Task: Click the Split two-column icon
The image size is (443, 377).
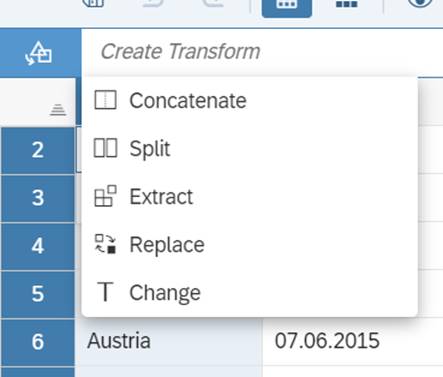Action: click(x=105, y=148)
